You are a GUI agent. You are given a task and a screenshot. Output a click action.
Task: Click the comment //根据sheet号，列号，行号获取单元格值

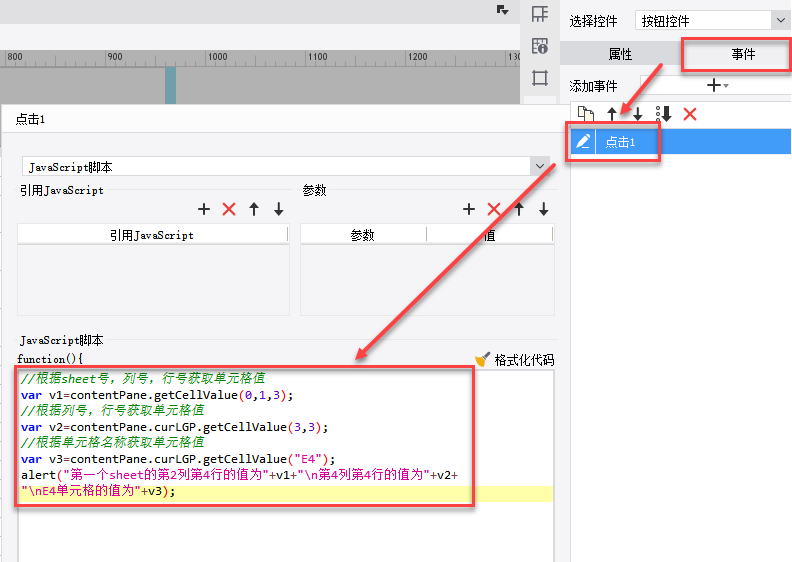point(142,378)
